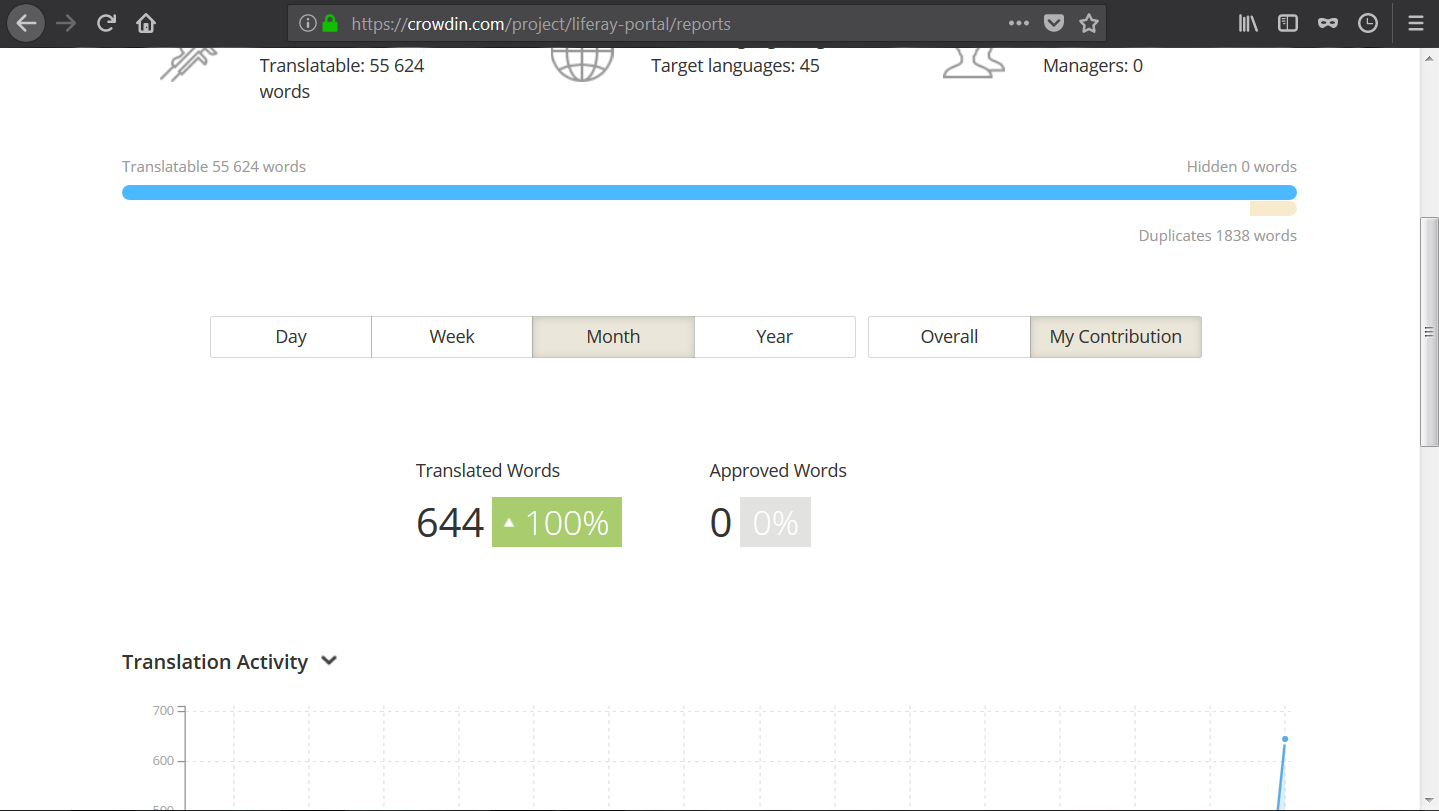Select the Day period option
The image size is (1439, 811).
pos(291,337)
